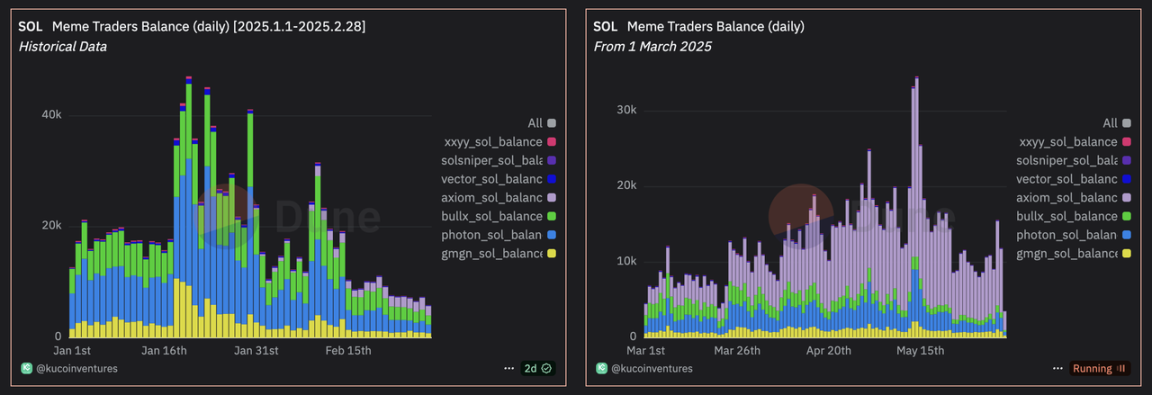The image size is (1152, 395).
Task: Toggle vector_sol series in right chart legend
Action: pyautogui.click(x=1075, y=179)
